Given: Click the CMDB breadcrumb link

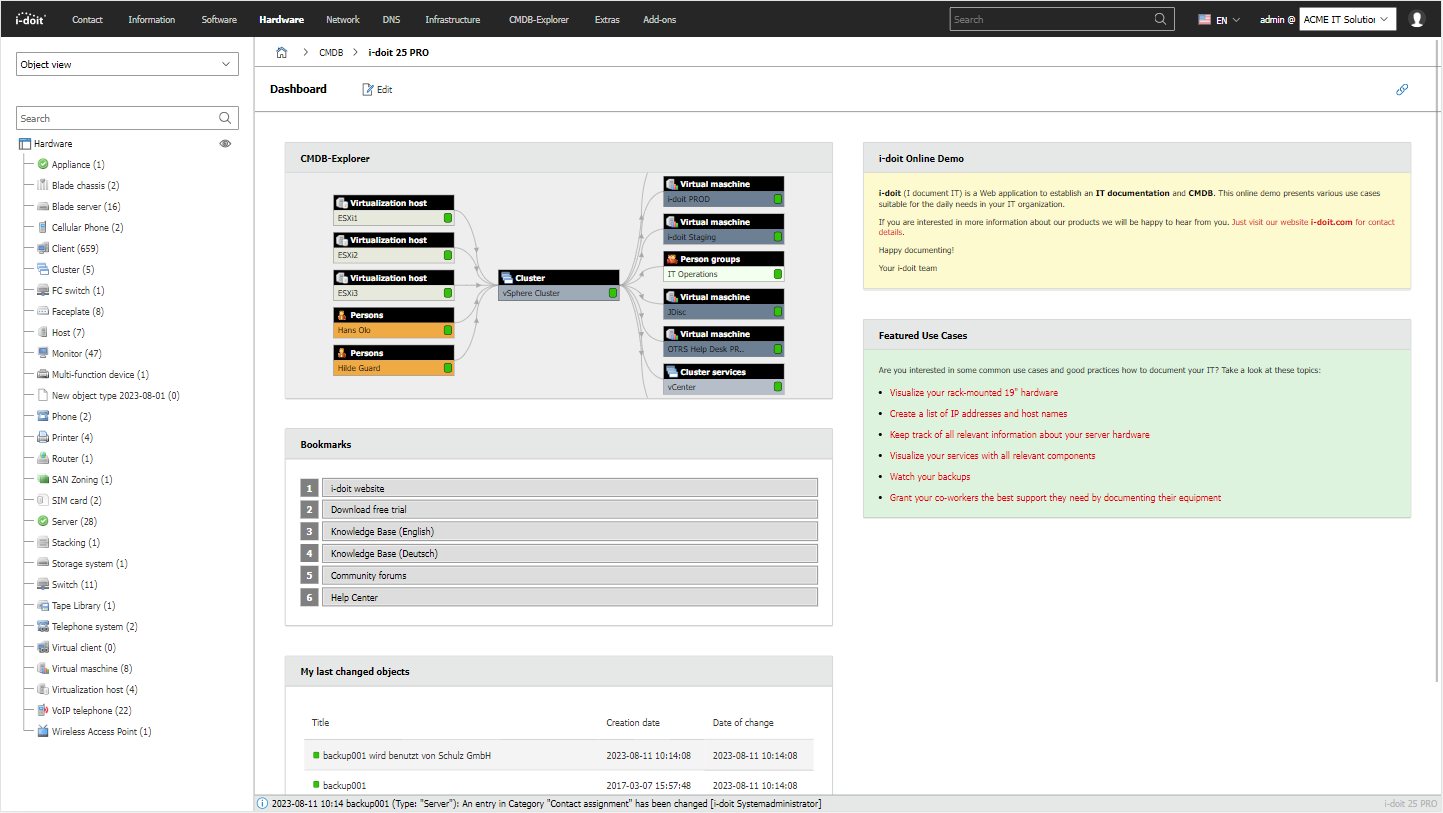Looking at the screenshot, I should 331,52.
